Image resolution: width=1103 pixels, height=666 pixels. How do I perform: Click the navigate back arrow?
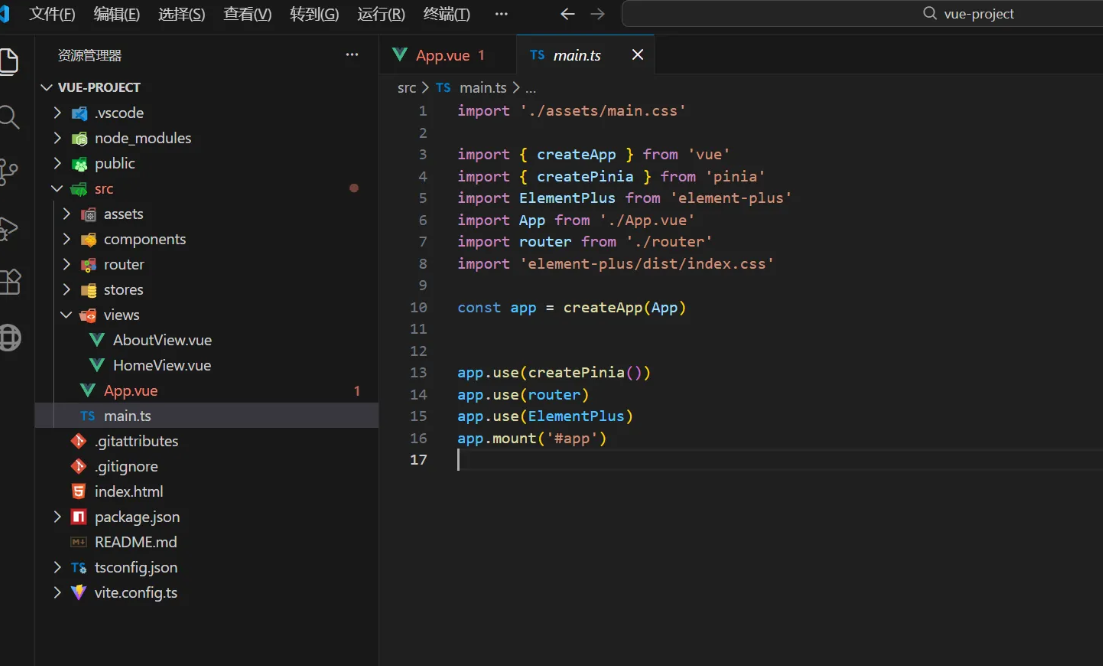point(567,14)
